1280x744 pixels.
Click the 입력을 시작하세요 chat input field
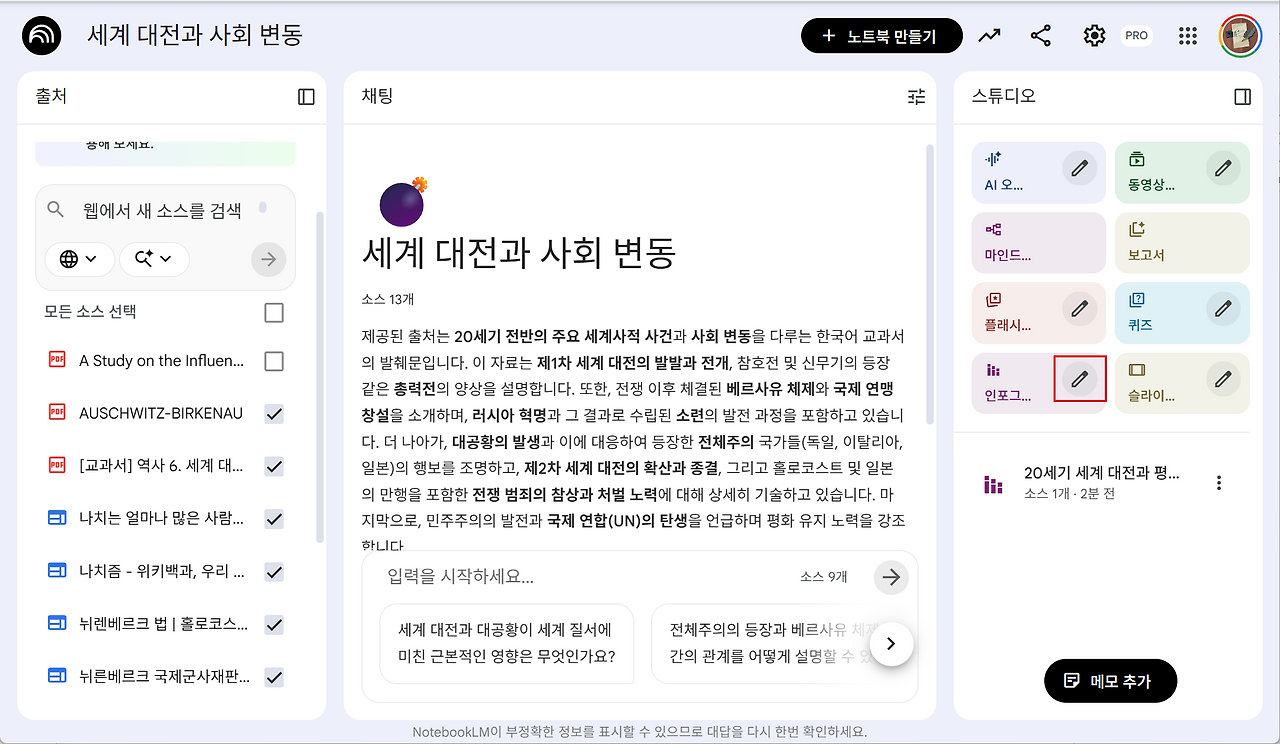[x=590, y=577]
